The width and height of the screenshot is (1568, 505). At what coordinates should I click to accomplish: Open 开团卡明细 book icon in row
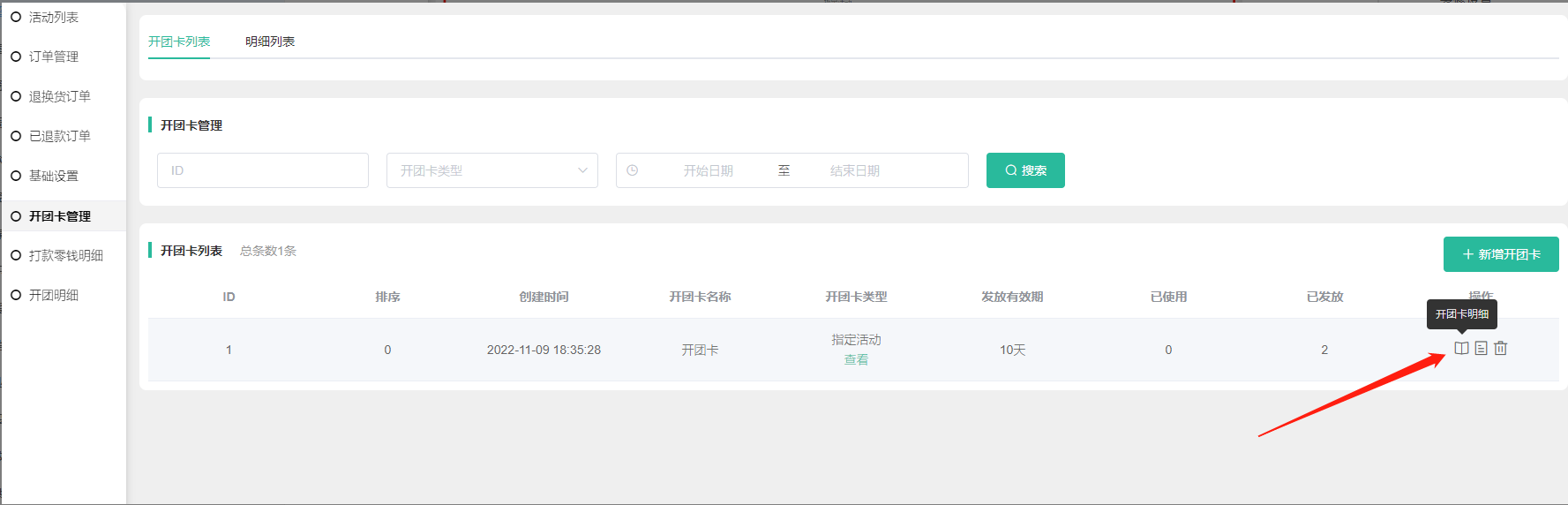1461,349
